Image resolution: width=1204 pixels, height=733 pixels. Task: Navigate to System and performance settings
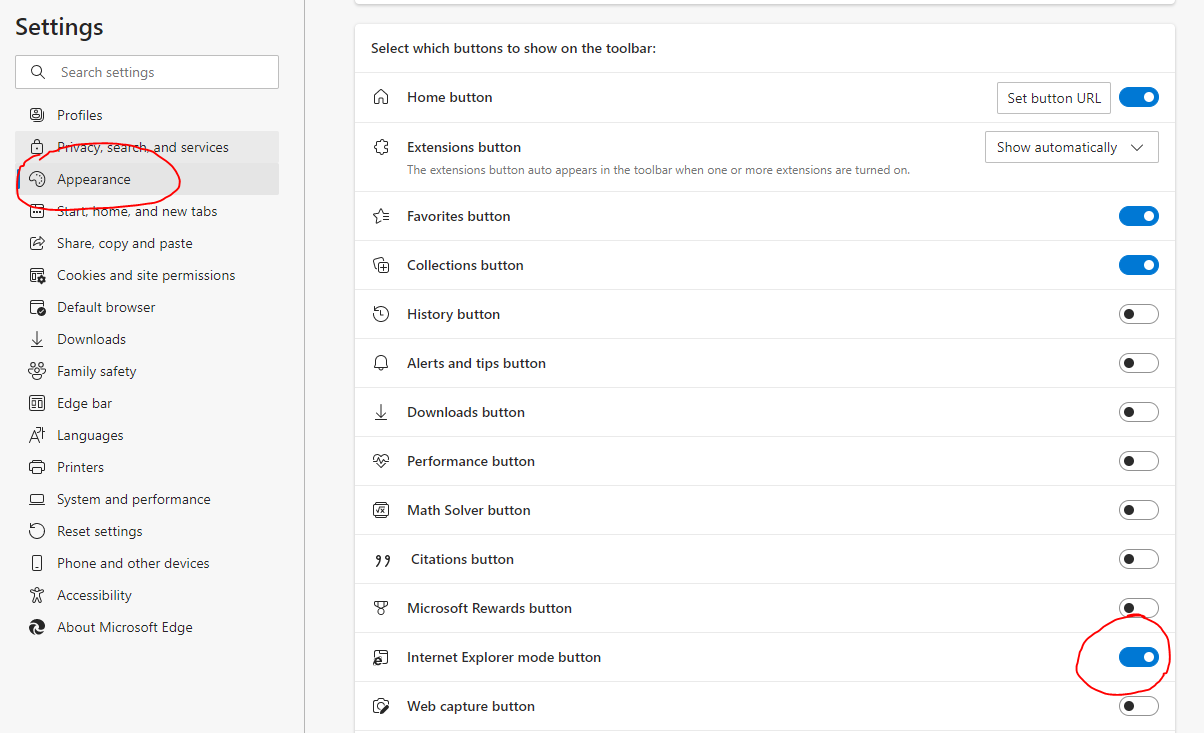coord(147,499)
